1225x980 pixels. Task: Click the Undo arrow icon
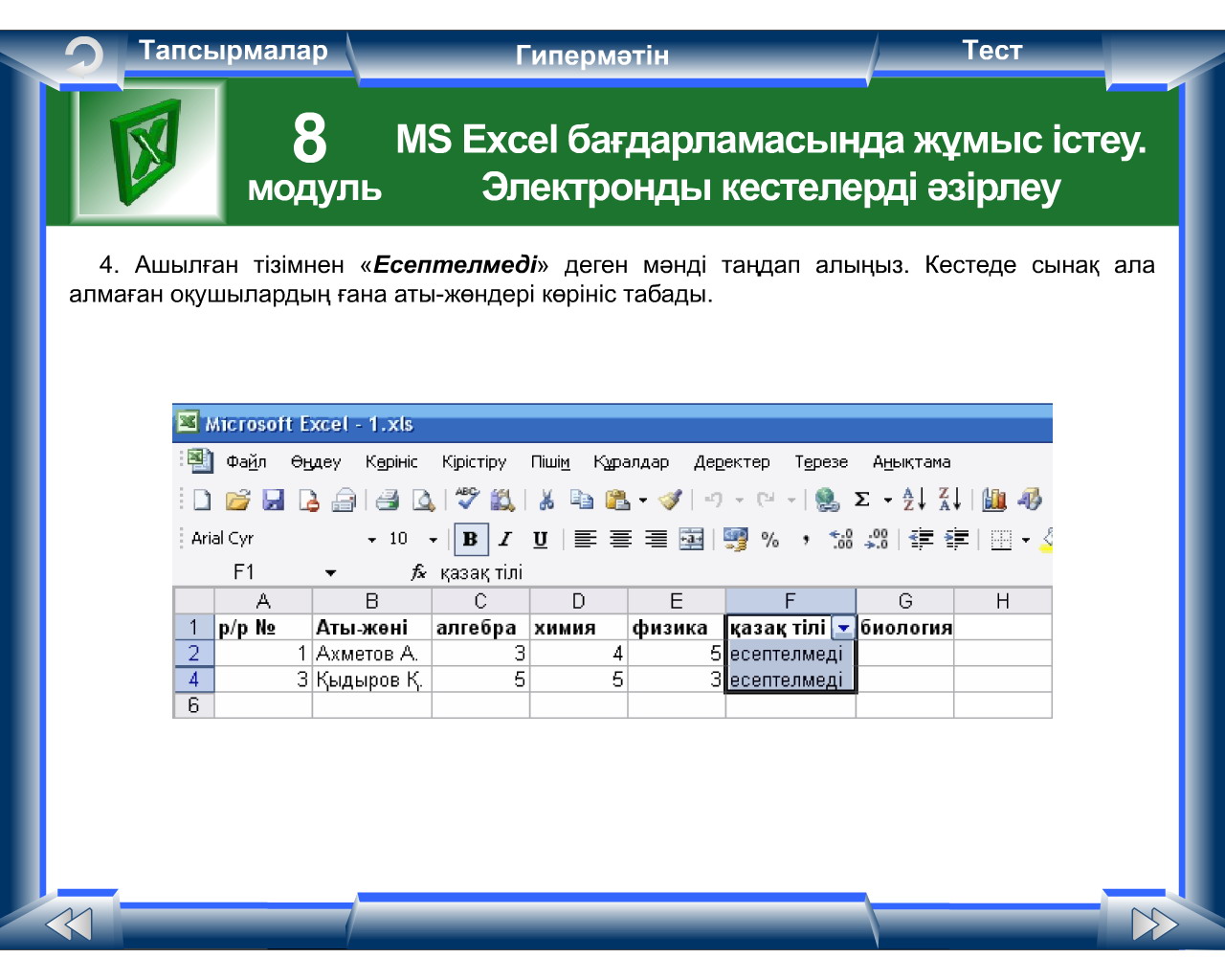click(x=714, y=500)
